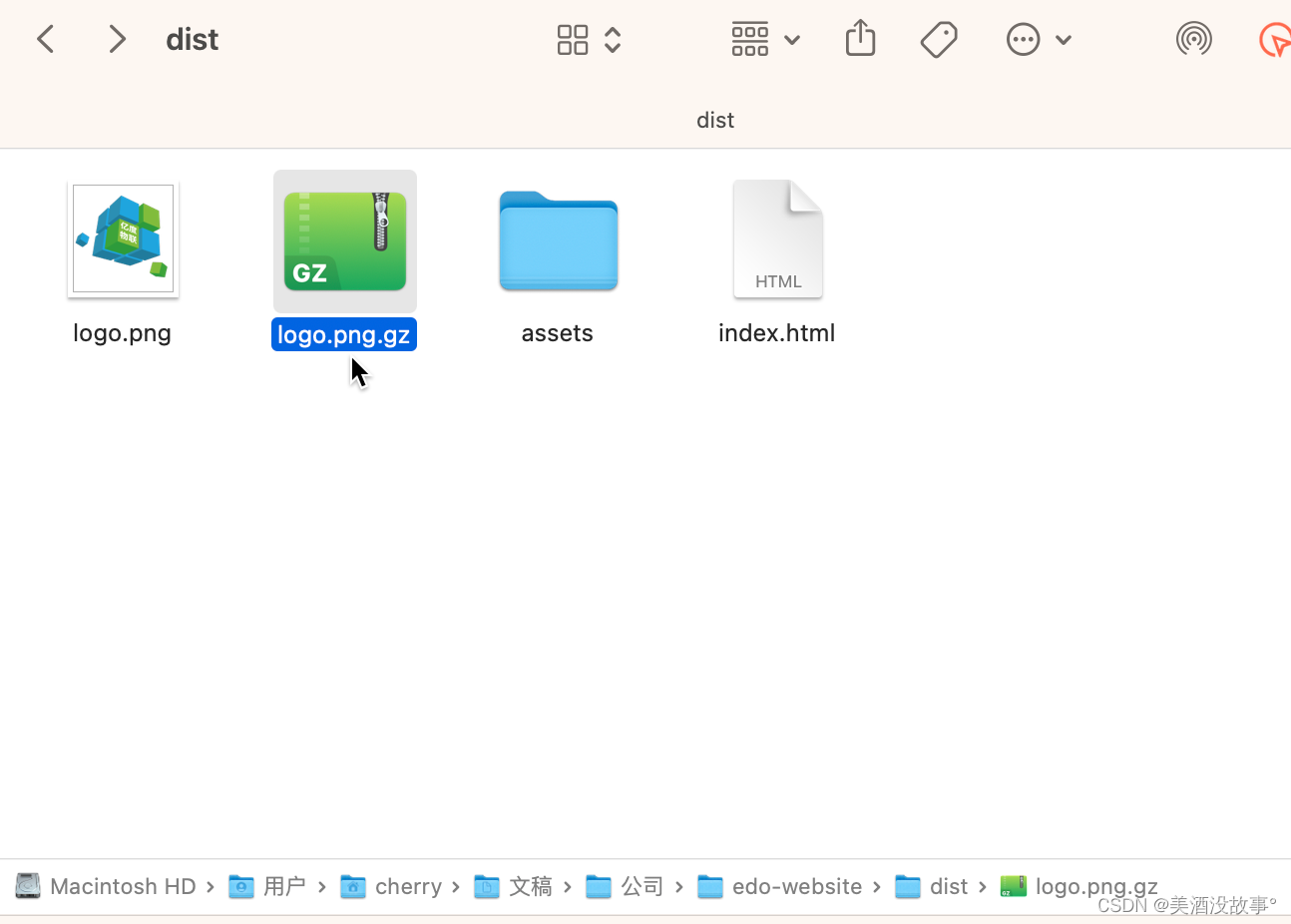1291x924 pixels.
Task: Click the Share toolbar button
Action: pyautogui.click(x=860, y=39)
